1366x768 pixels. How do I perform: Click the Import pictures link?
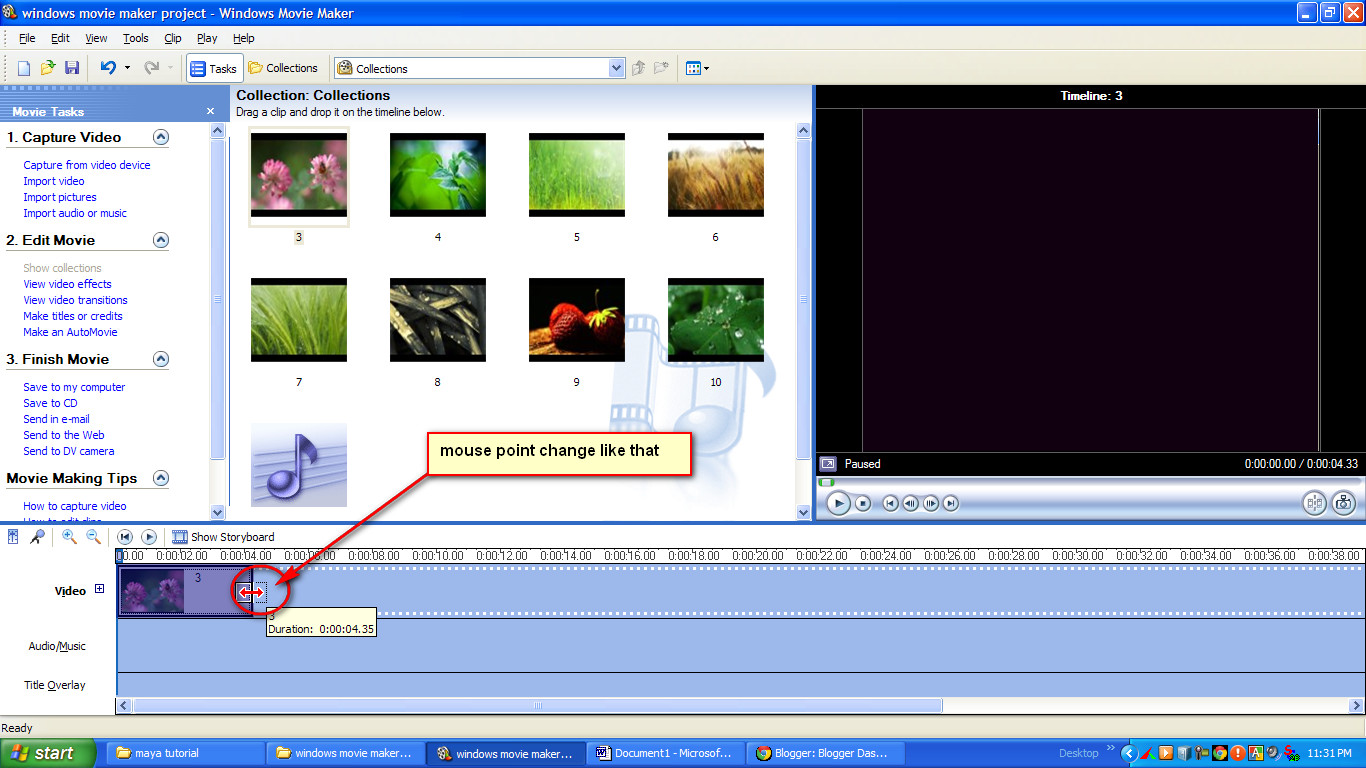click(x=60, y=197)
